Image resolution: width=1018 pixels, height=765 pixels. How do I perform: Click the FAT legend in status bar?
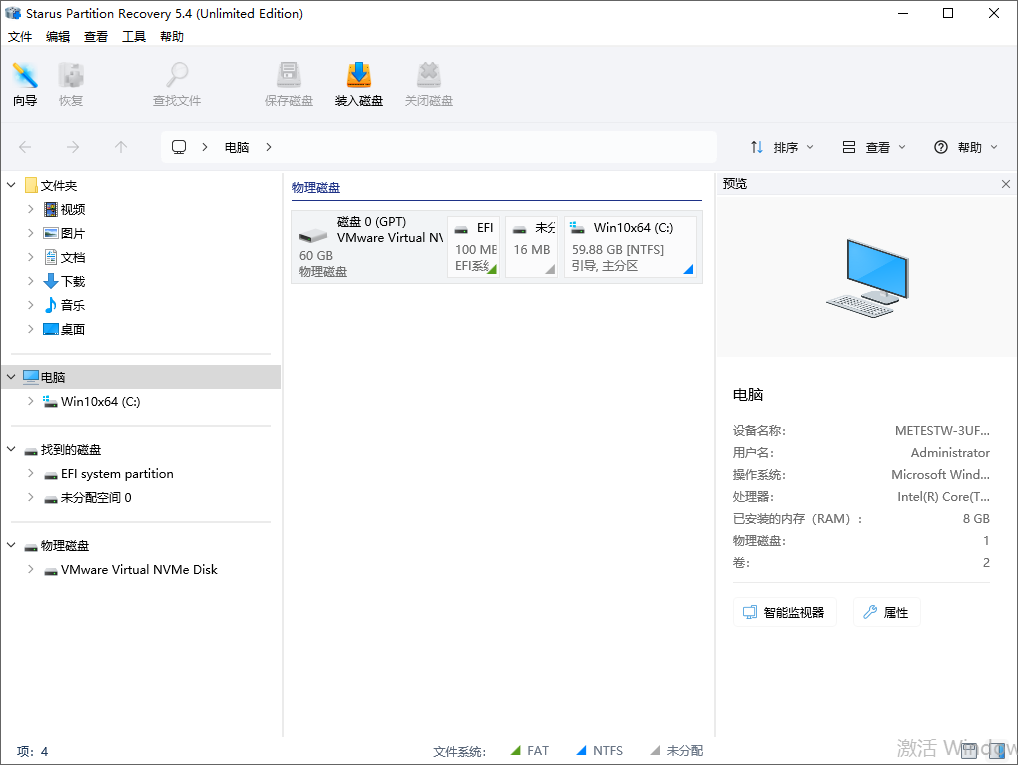point(530,751)
